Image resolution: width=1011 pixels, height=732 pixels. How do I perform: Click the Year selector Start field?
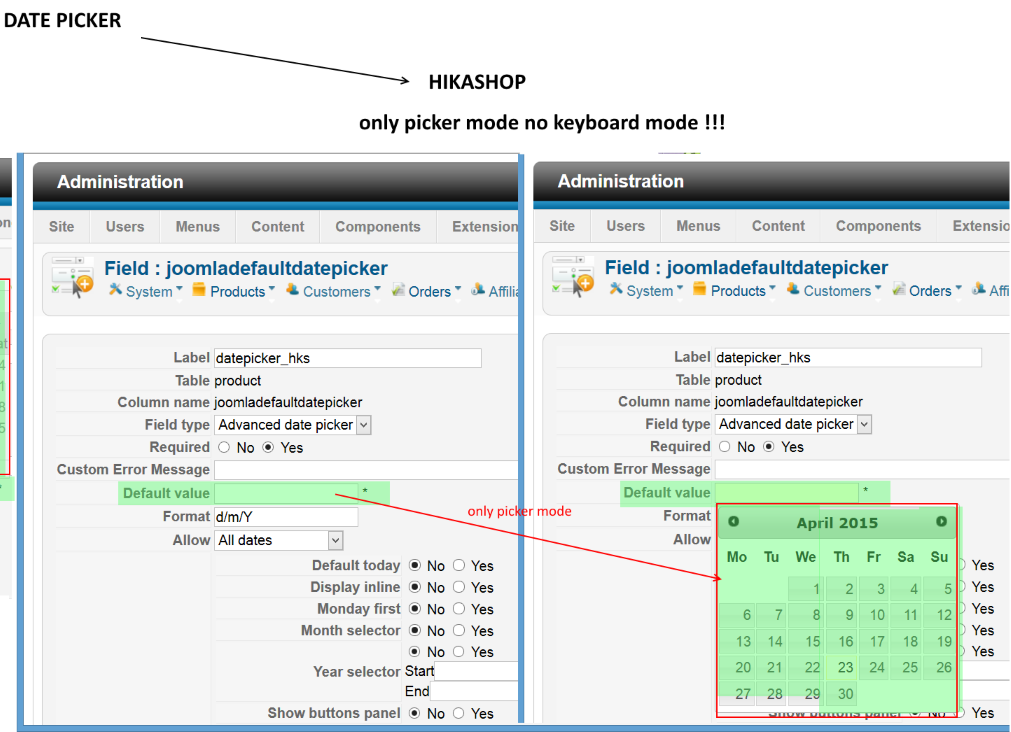(476, 671)
